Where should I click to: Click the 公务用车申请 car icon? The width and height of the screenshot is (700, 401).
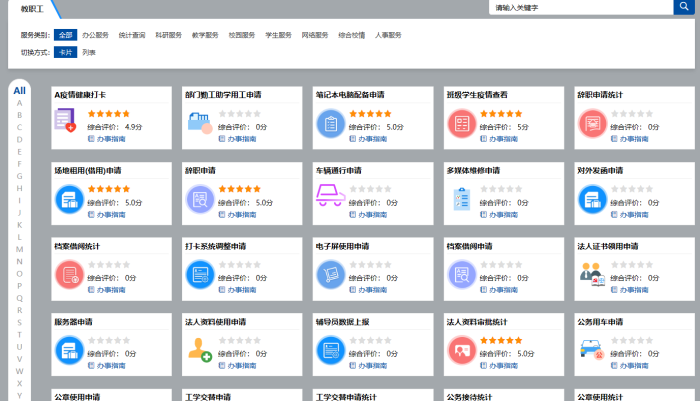(591, 349)
